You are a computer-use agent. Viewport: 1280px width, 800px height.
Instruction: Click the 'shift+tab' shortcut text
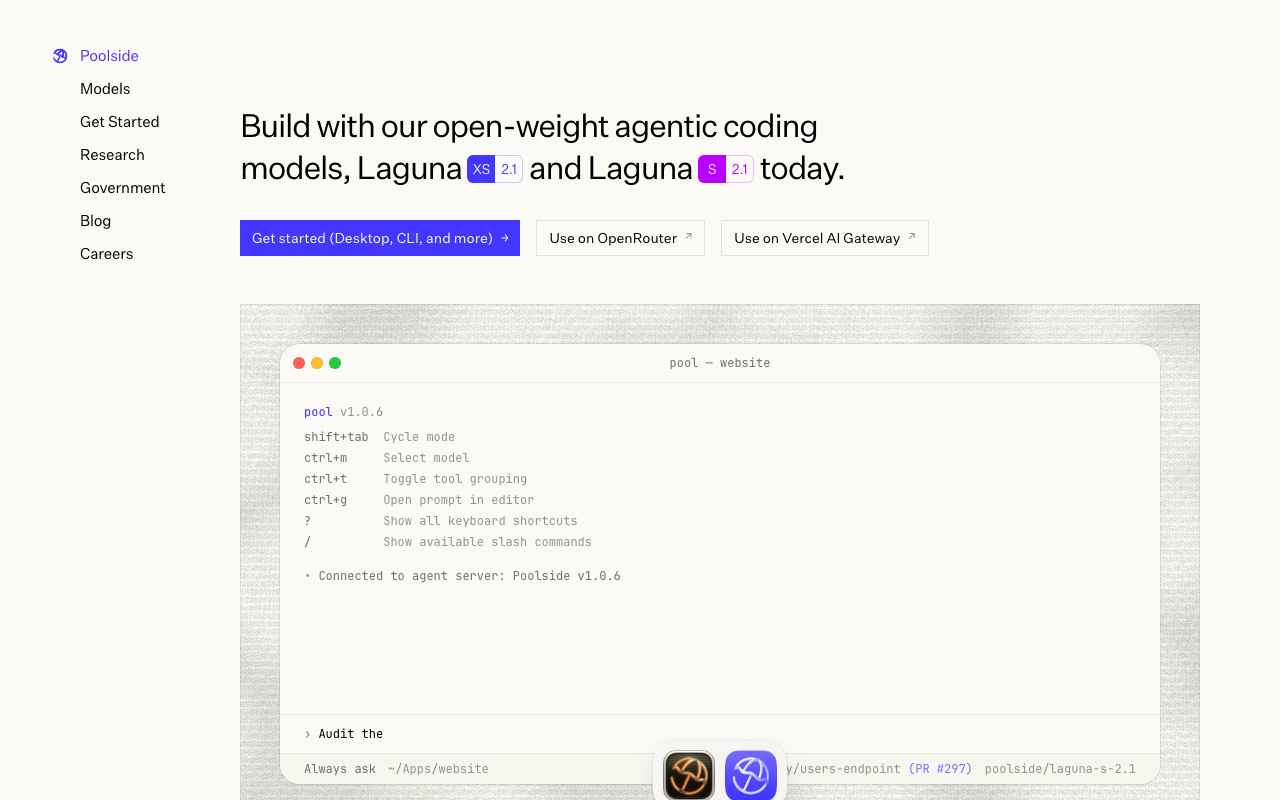coord(336,437)
